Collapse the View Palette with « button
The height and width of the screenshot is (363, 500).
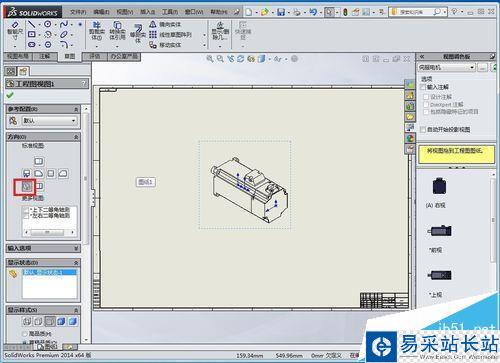pyautogui.click(x=422, y=57)
